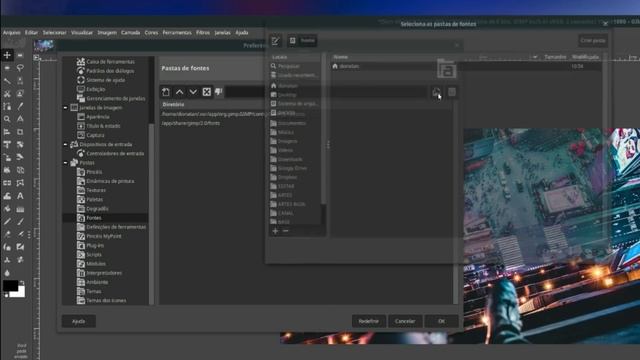Remove bookmark with minus icon in Locais
The width and height of the screenshot is (640, 360).
(x=286, y=231)
